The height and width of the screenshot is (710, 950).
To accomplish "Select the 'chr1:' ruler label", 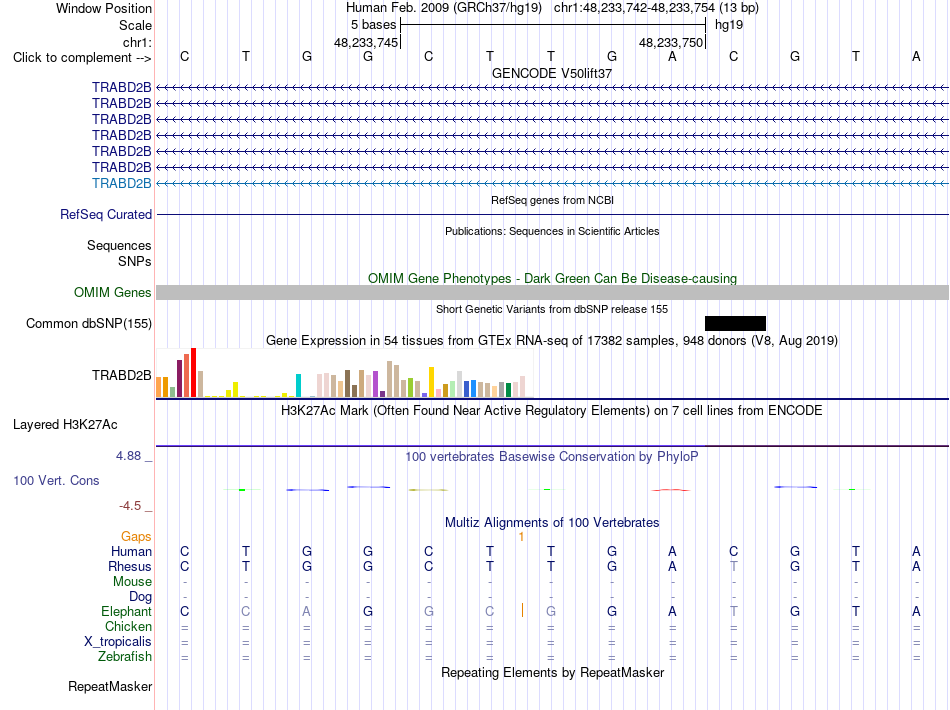I will pos(137,42).
